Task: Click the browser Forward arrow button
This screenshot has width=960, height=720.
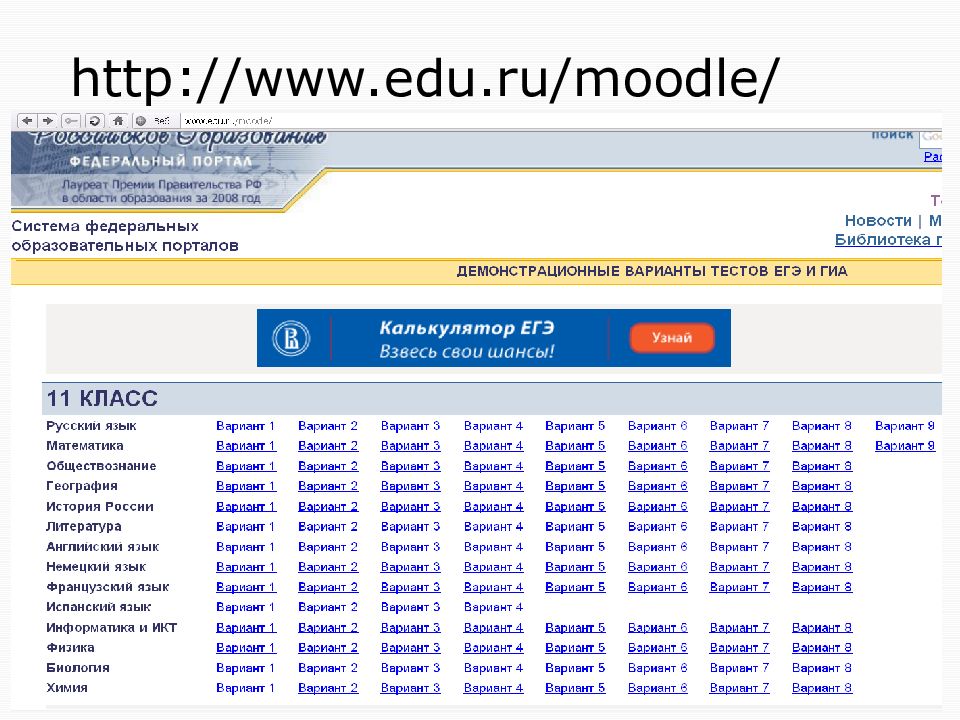Action: point(48,120)
